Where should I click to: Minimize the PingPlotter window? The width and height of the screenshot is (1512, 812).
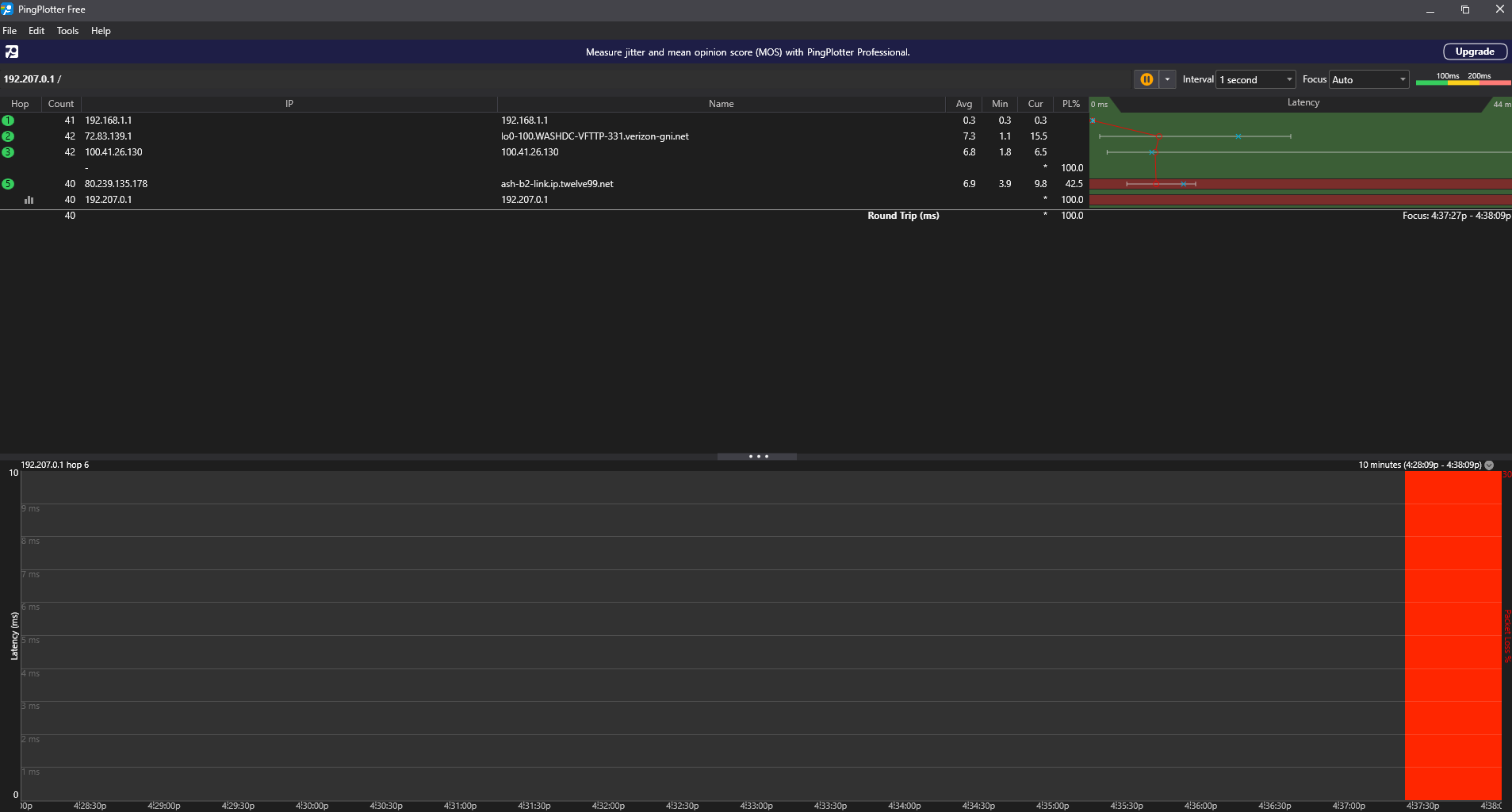click(1430, 10)
